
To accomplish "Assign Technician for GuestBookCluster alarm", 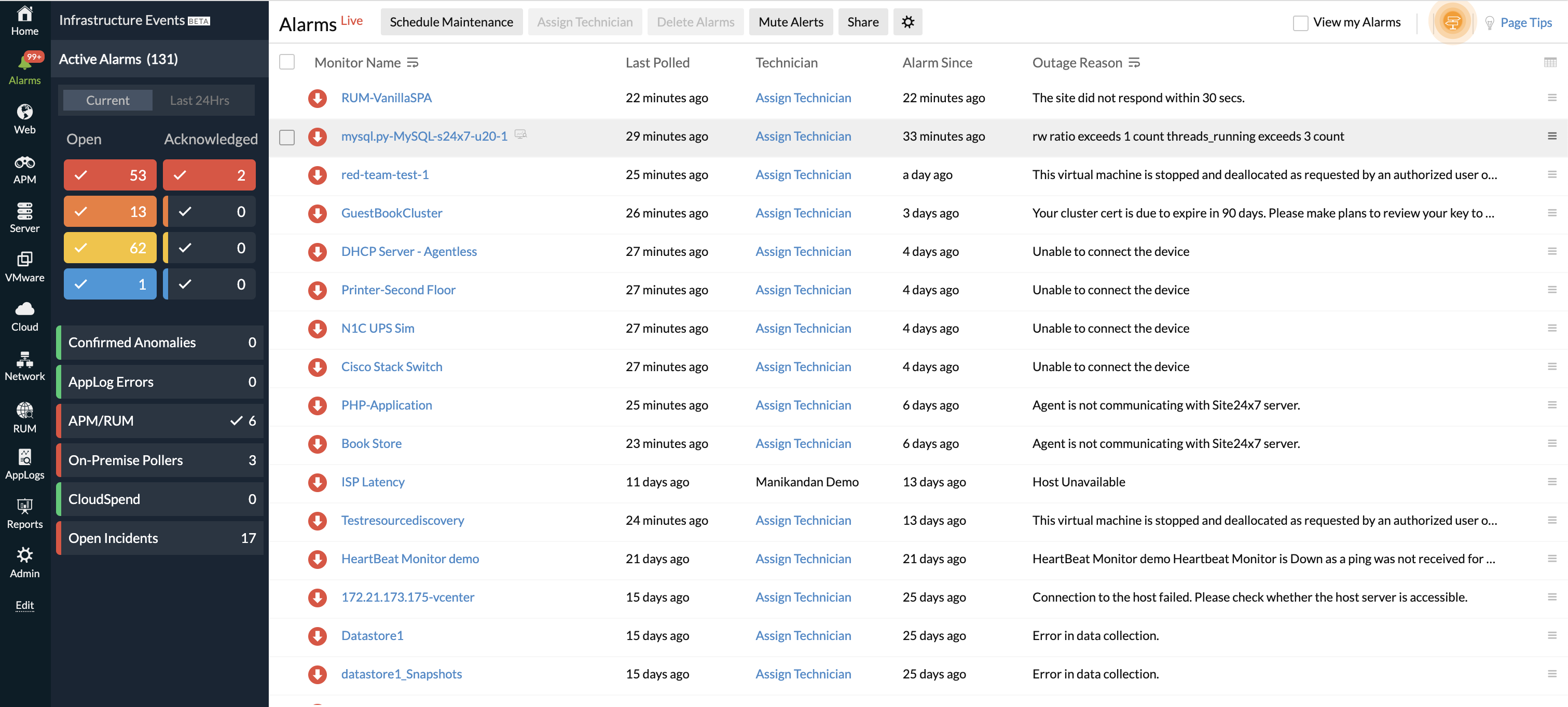I will (x=803, y=213).
